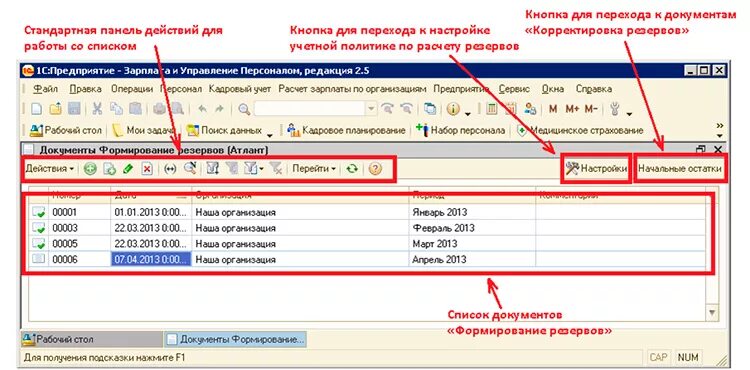This screenshot has width=750, height=370.
Task: Click in the main toolbar search input field
Action: coord(310,109)
